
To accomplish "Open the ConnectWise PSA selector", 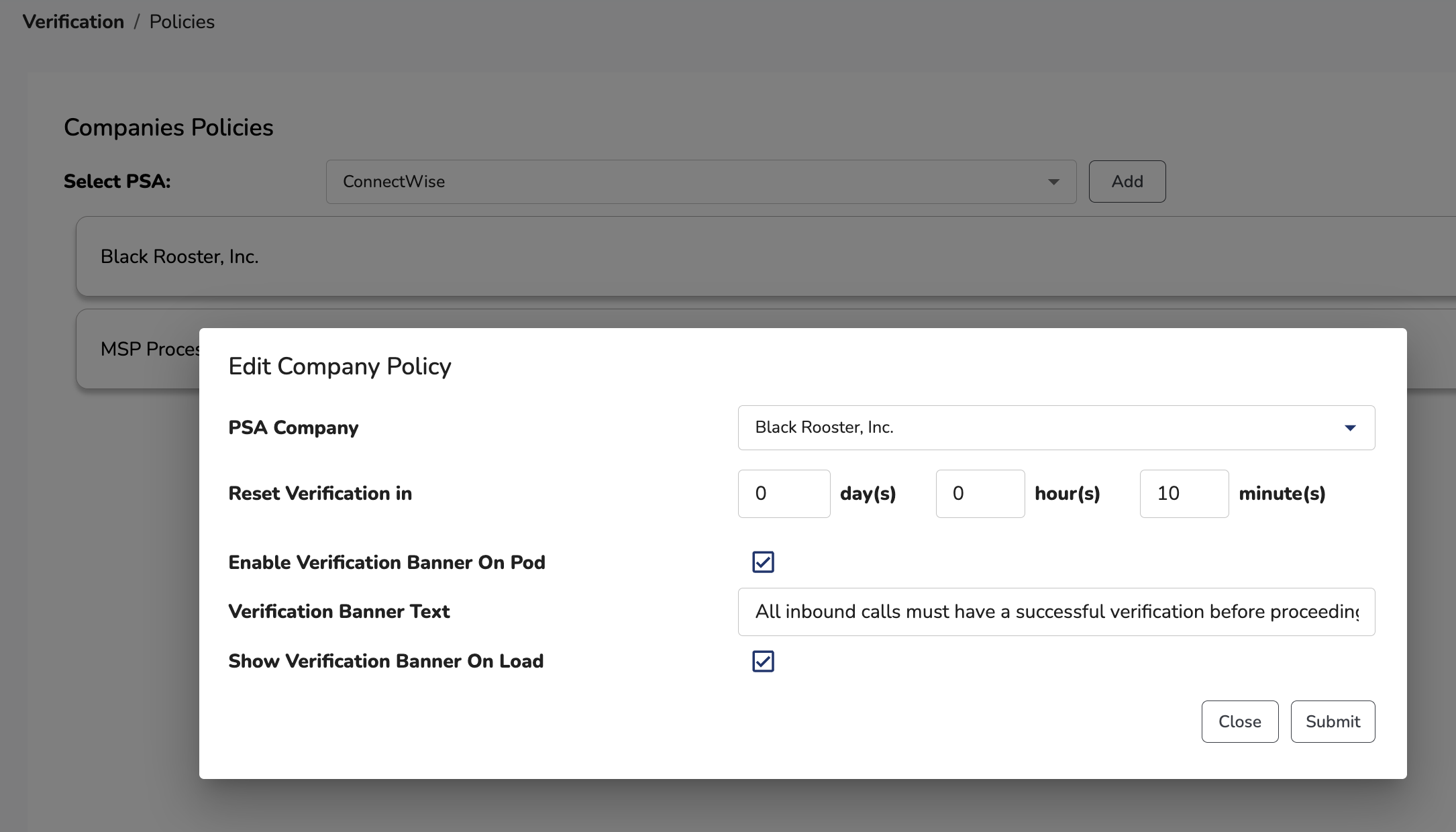I will click(700, 182).
